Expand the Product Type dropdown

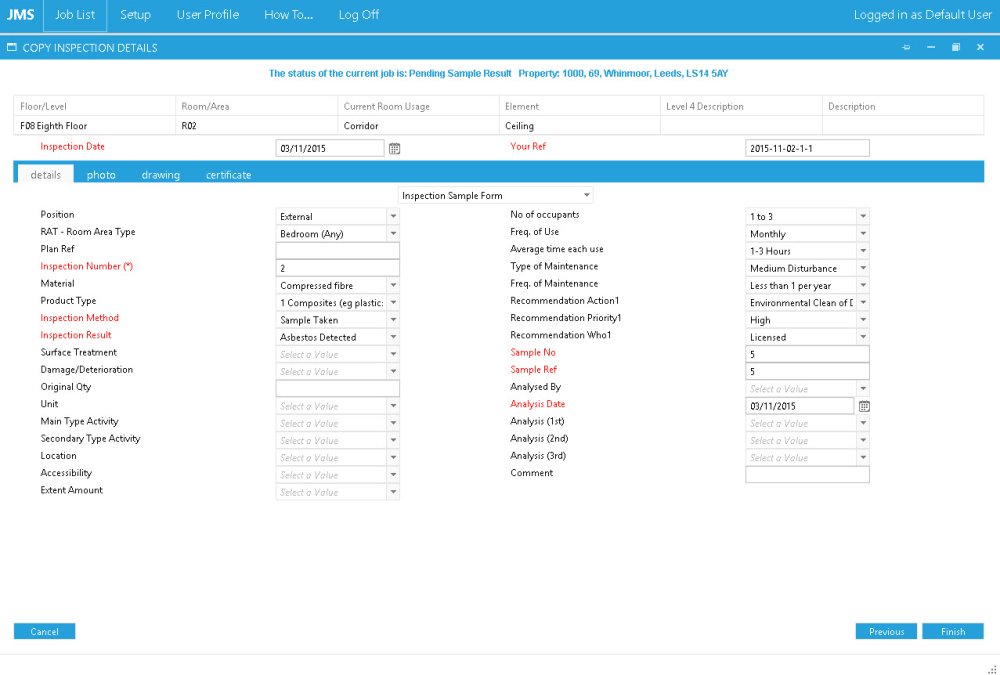tap(393, 302)
